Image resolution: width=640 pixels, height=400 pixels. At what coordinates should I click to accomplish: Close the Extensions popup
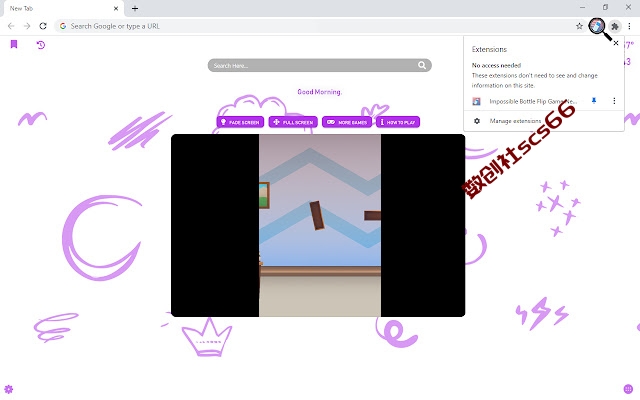pos(616,43)
